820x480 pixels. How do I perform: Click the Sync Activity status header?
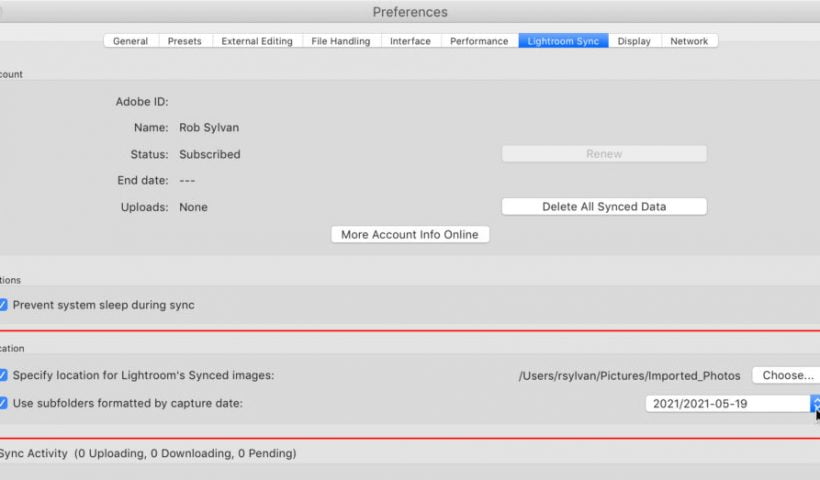(x=148, y=453)
